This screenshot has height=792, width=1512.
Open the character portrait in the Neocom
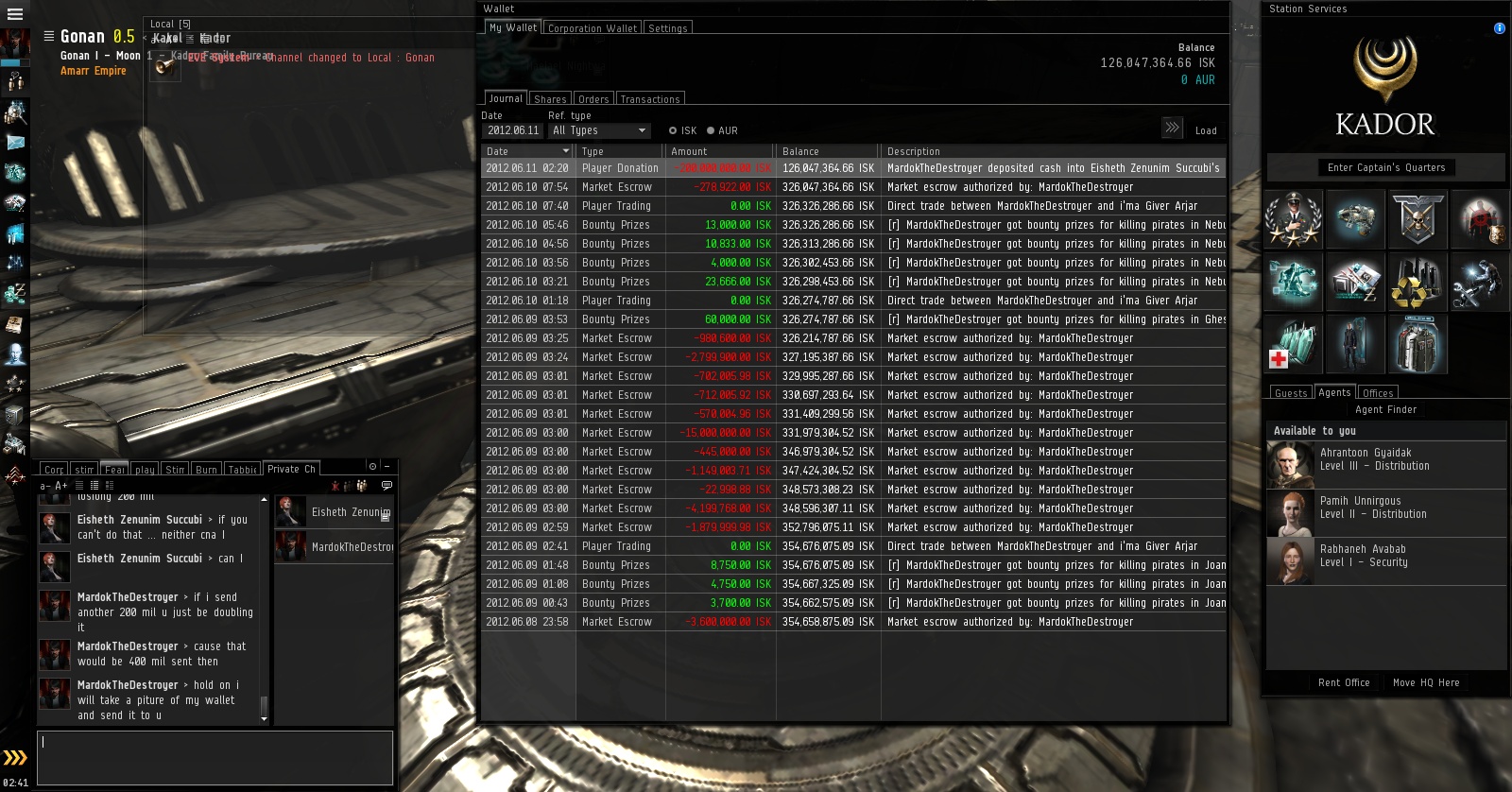pyautogui.click(x=15, y=43)
